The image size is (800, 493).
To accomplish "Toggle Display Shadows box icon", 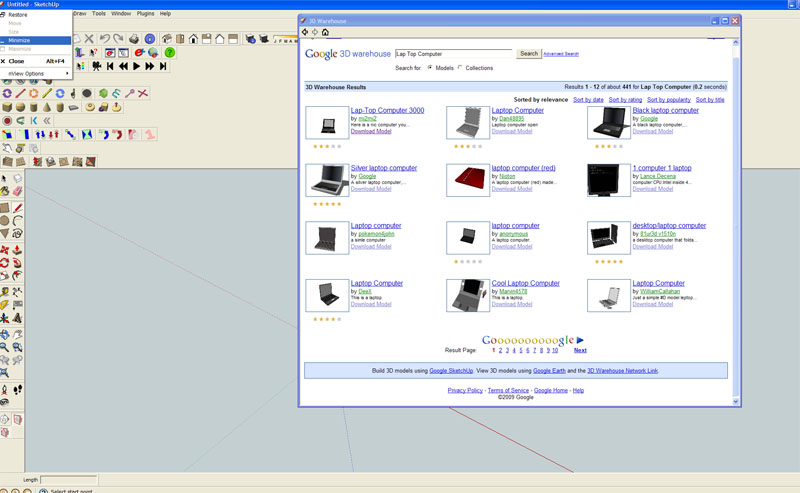I will [x=264, y=39].
